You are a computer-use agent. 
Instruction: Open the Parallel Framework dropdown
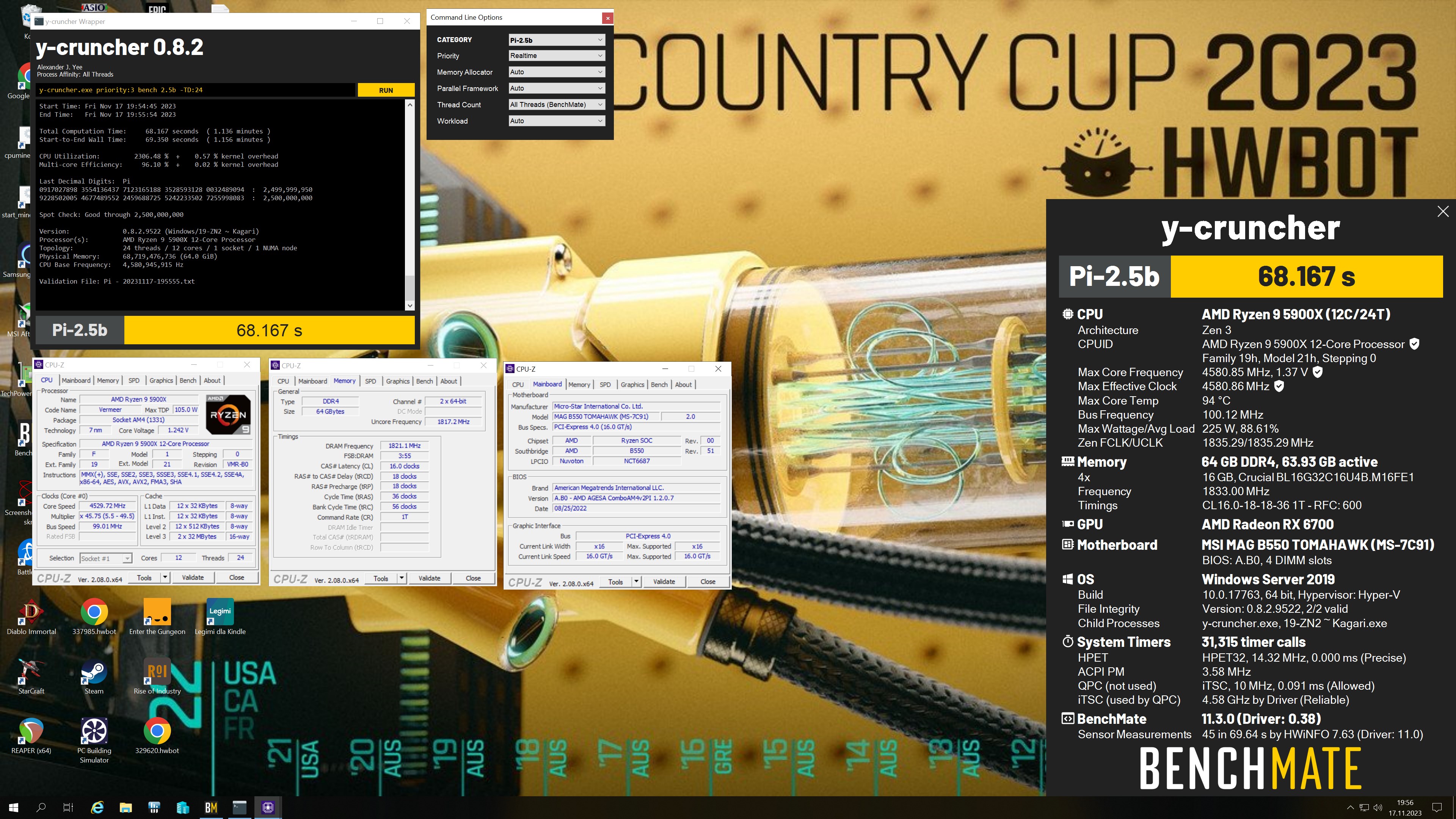pyautogui.click(x=557, y=88)
